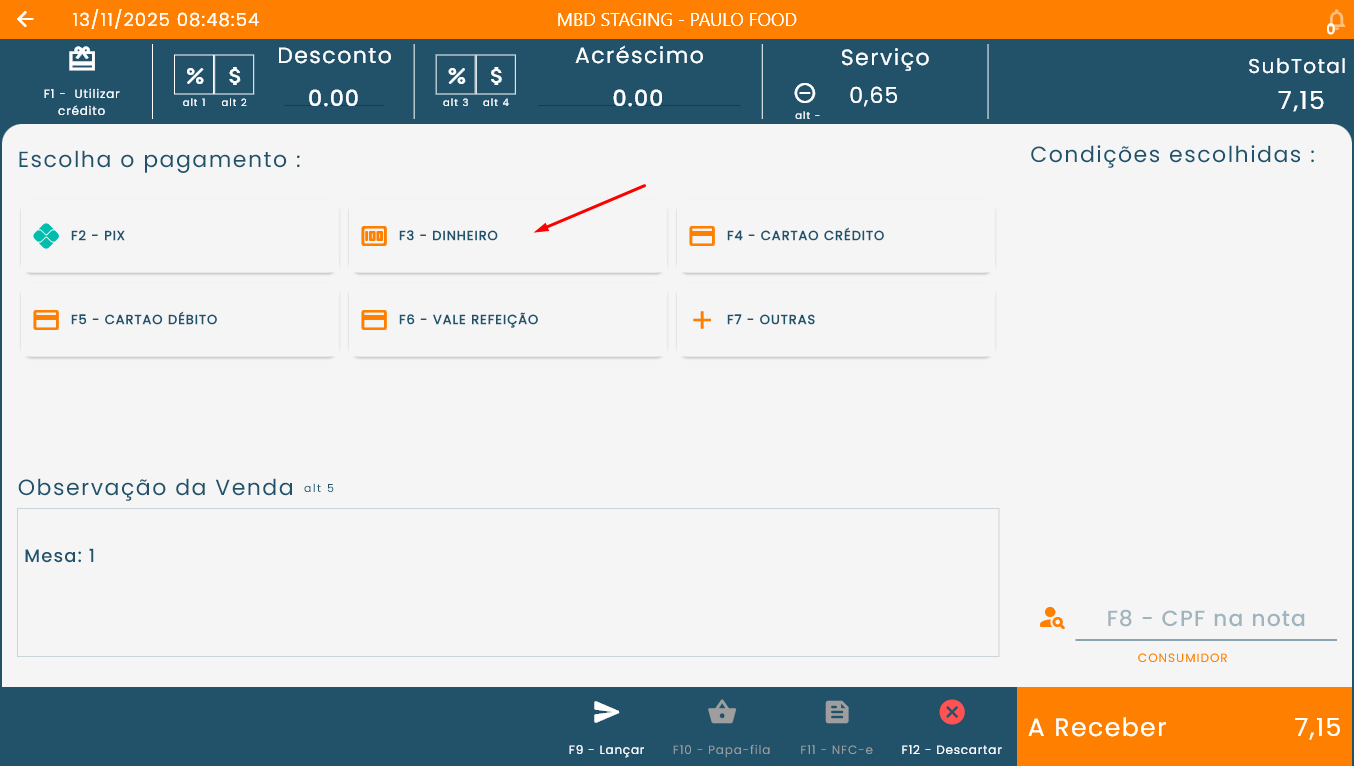Viewport: 1354px width, 766px height.
Task: Click the Acréscimo value field
Action: pos(638,98)
